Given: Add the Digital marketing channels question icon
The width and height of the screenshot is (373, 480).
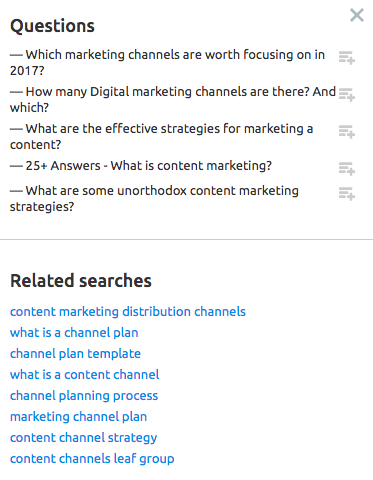Looking at the screenshot, I should coord(347,95).
